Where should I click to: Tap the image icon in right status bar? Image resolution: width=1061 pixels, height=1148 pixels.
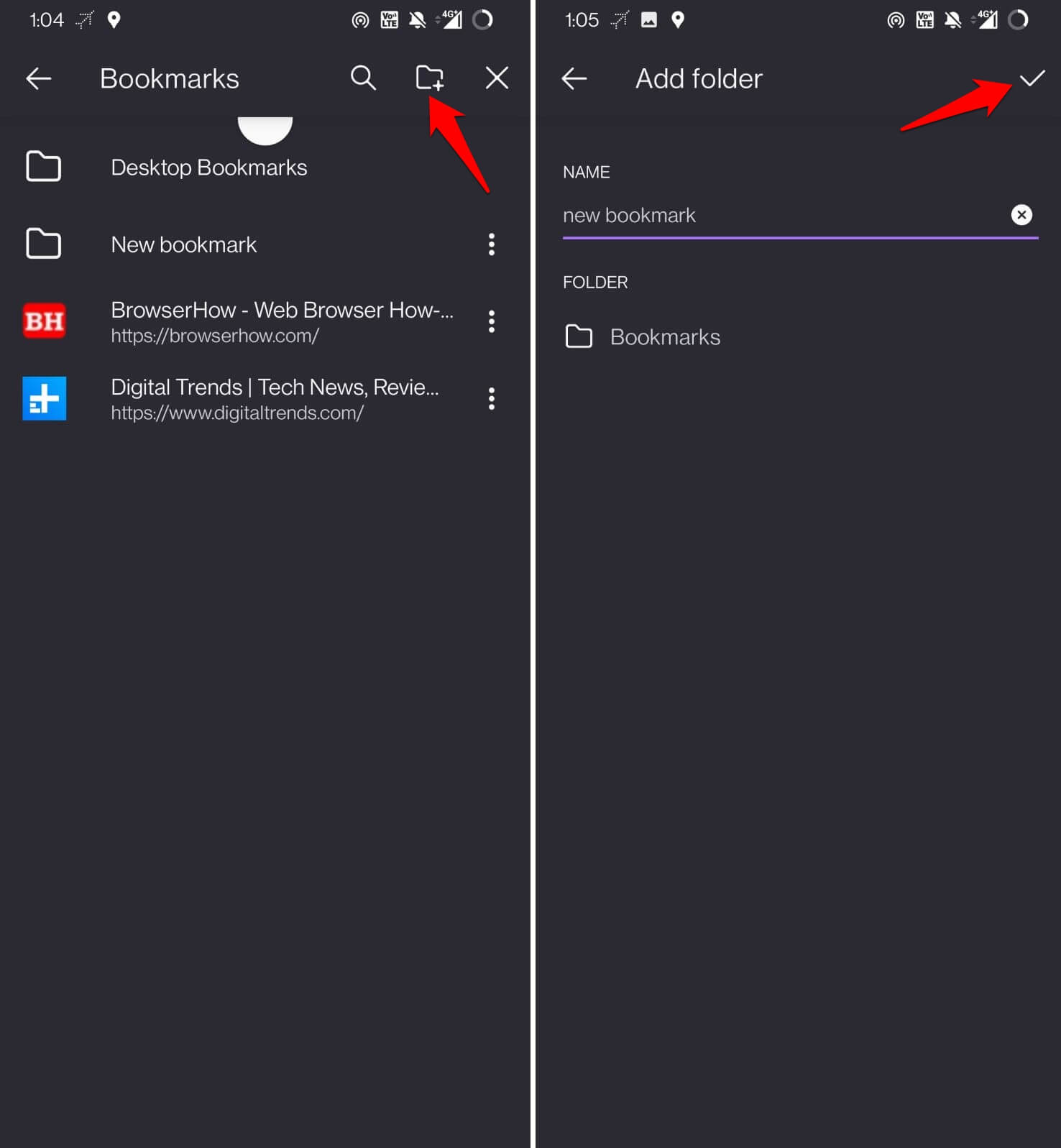point(649,19)
